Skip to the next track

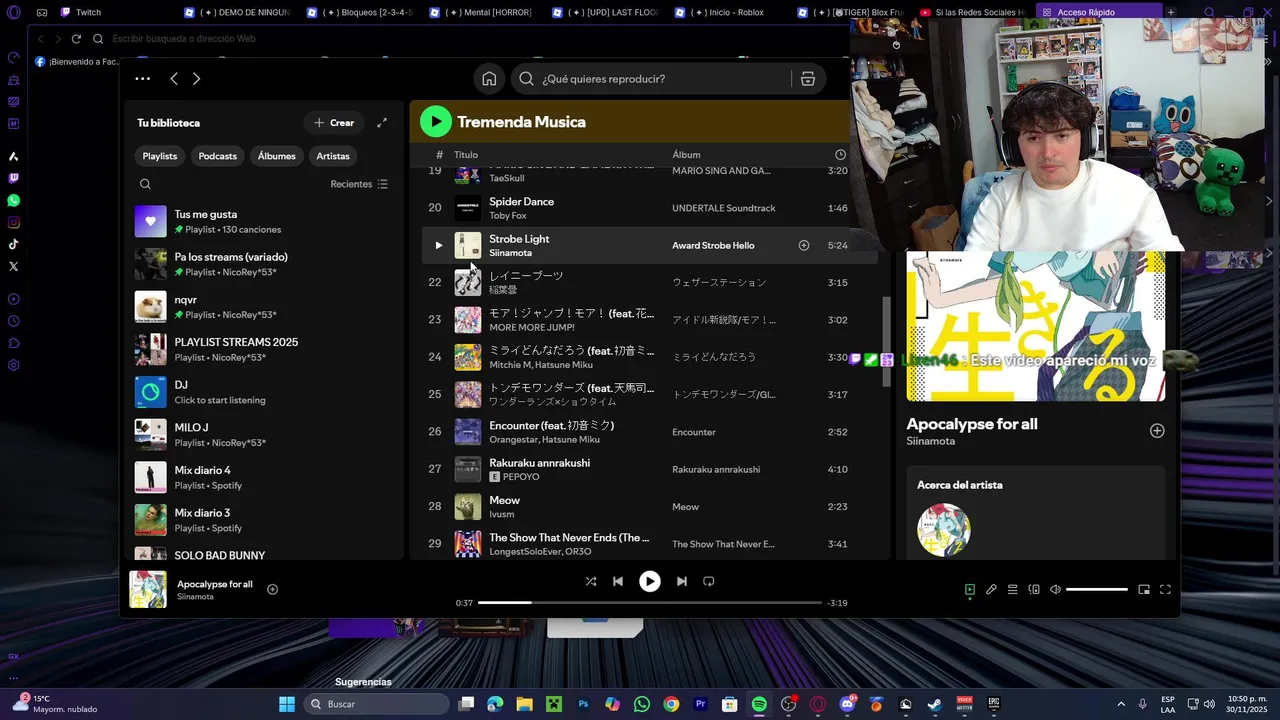682,581
